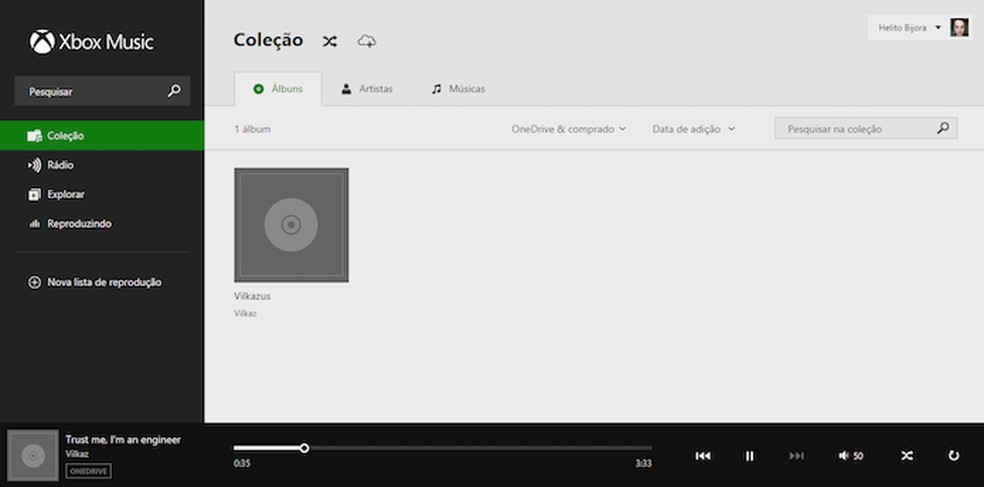Click Vilkaz artist in the player bar
The width and height of the screenshot is (984, 487).
tap(77, 454)
